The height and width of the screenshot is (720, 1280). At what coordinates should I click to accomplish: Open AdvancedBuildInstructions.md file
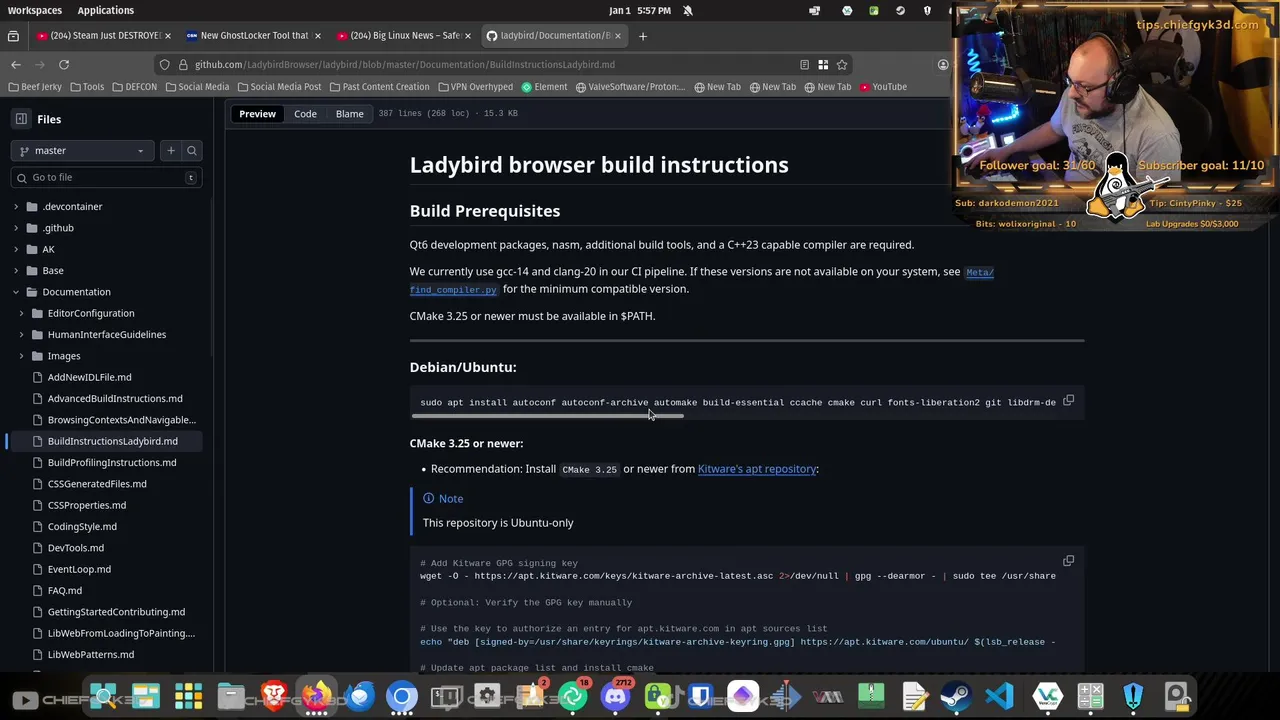pyautogui.click(x=115, y=399)
